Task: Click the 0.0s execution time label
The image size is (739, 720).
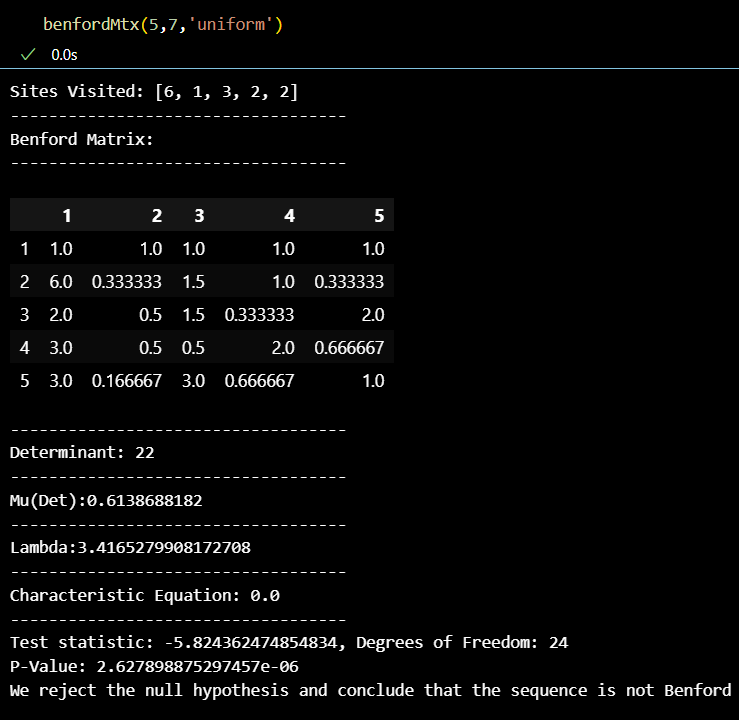Action: coord(64,55)
